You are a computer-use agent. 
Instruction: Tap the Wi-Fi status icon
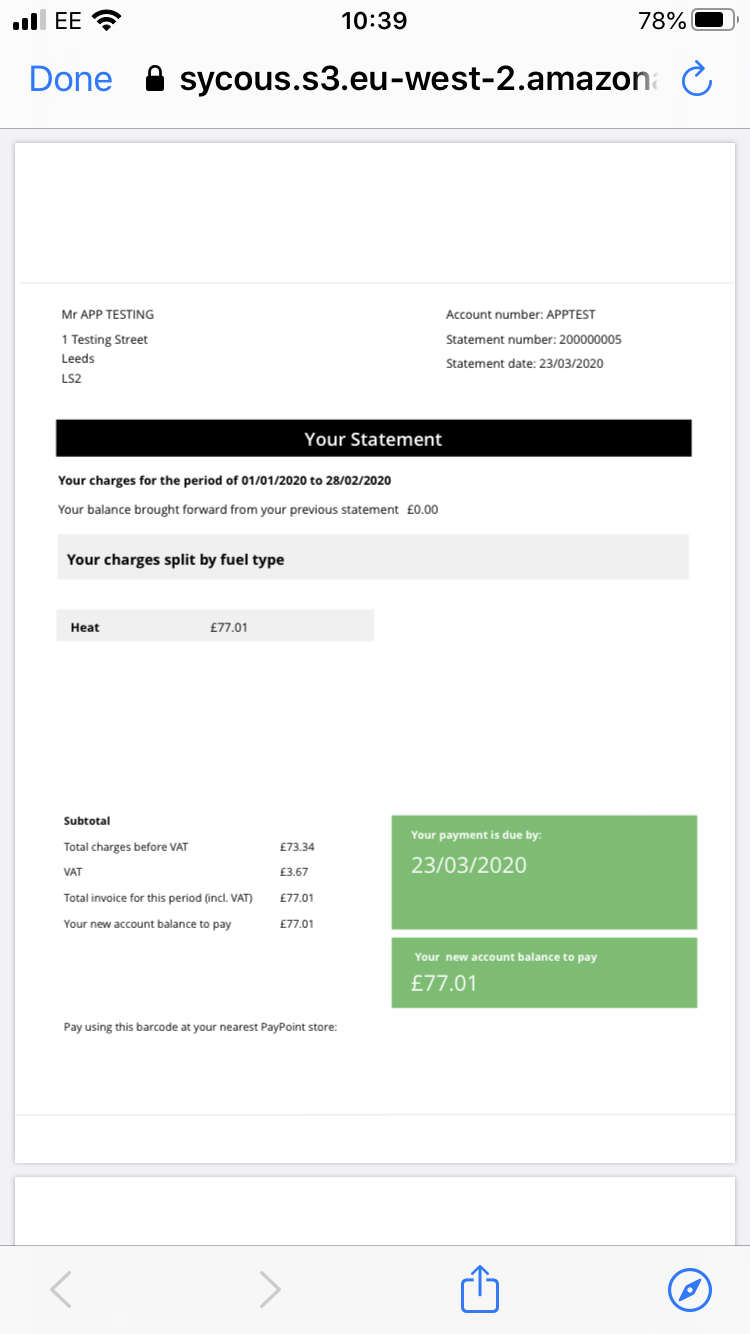[104, 21]
